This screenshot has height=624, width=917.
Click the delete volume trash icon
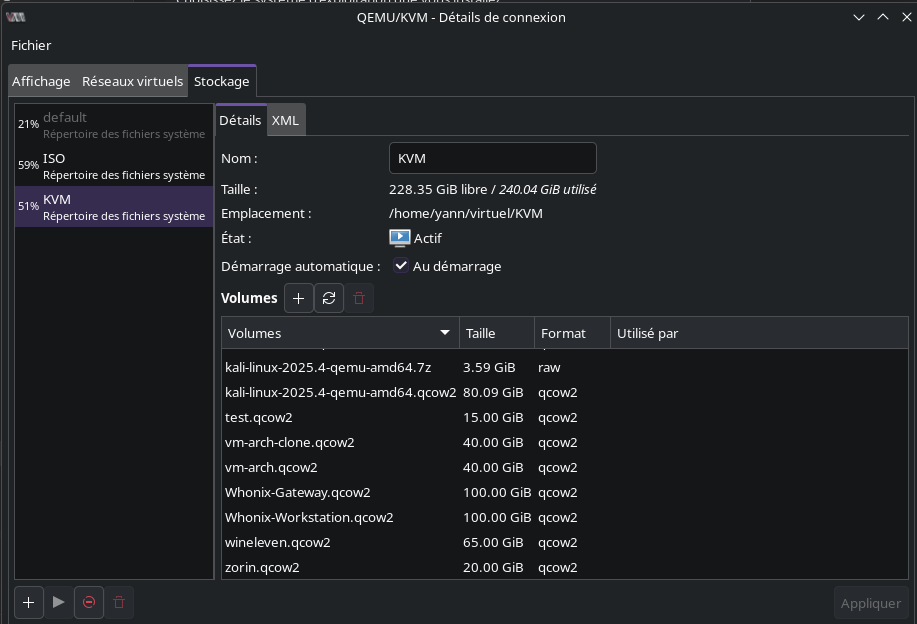[x=359, y=298]
